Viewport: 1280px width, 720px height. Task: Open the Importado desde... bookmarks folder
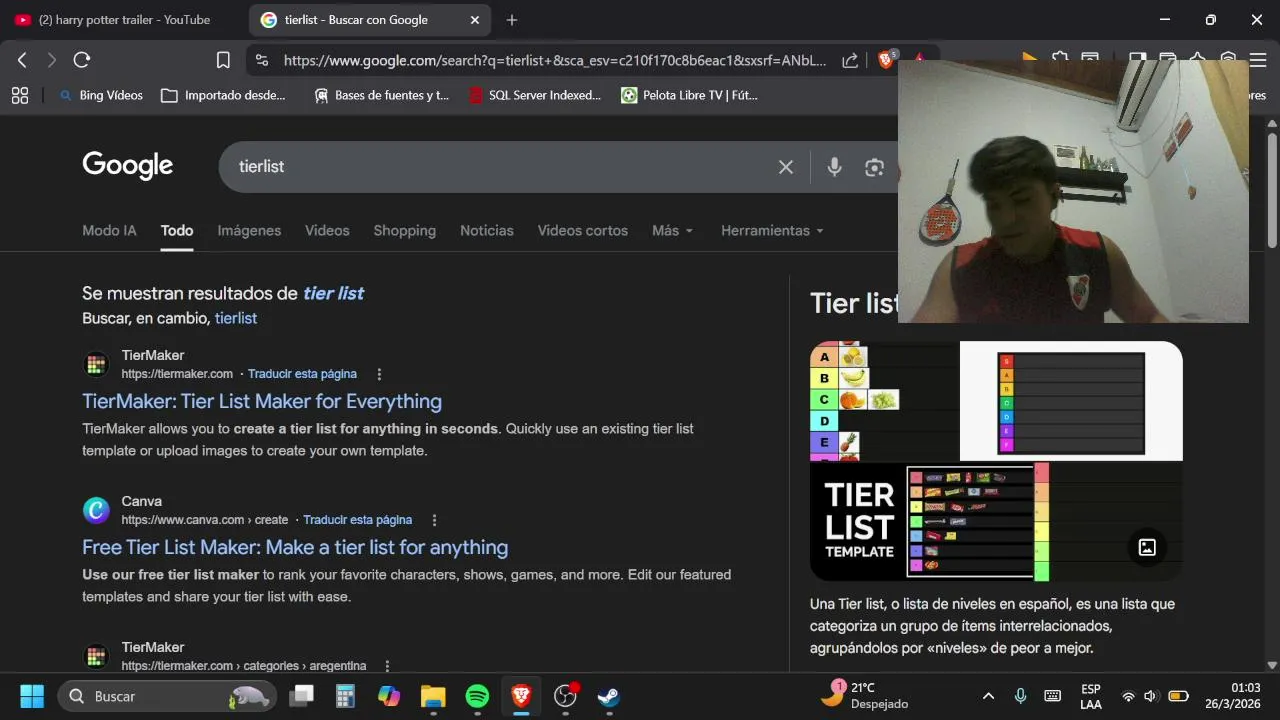pos(223,95)
